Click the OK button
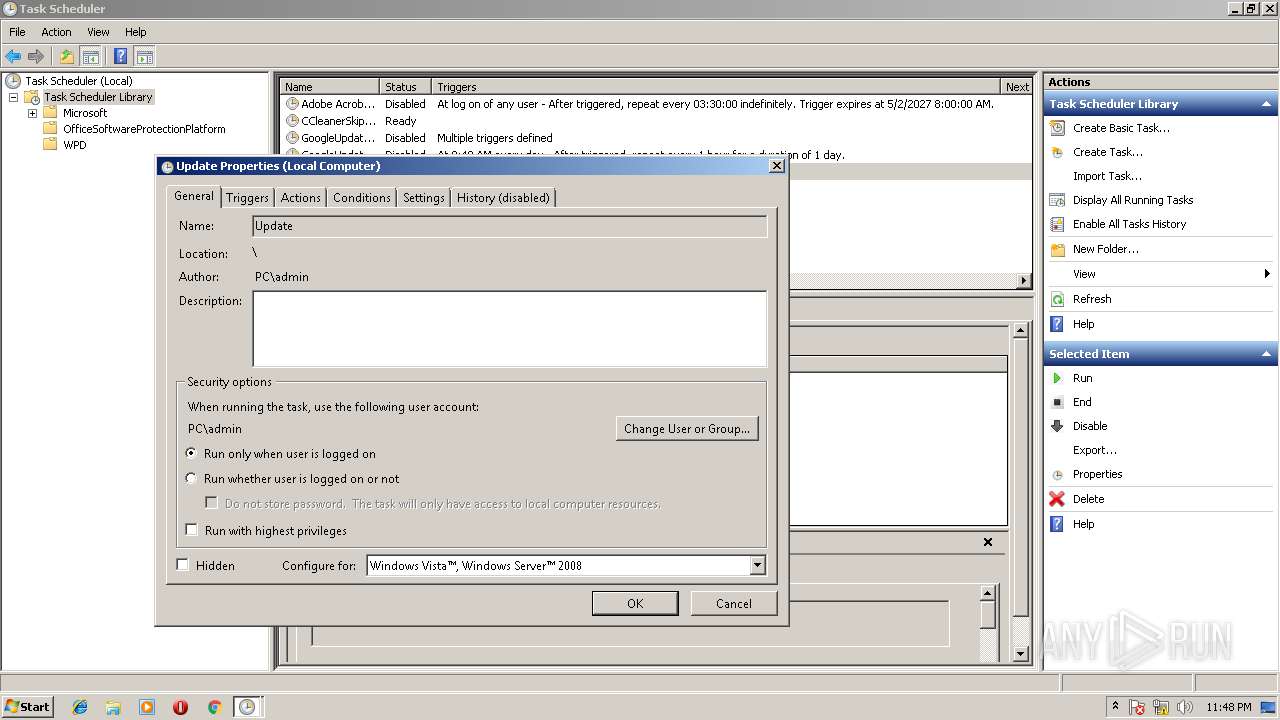 (635, 603)
